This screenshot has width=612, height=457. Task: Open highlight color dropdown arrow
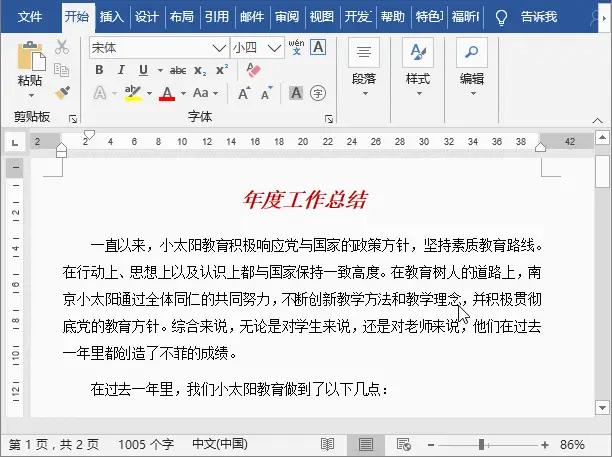[149, 93]
